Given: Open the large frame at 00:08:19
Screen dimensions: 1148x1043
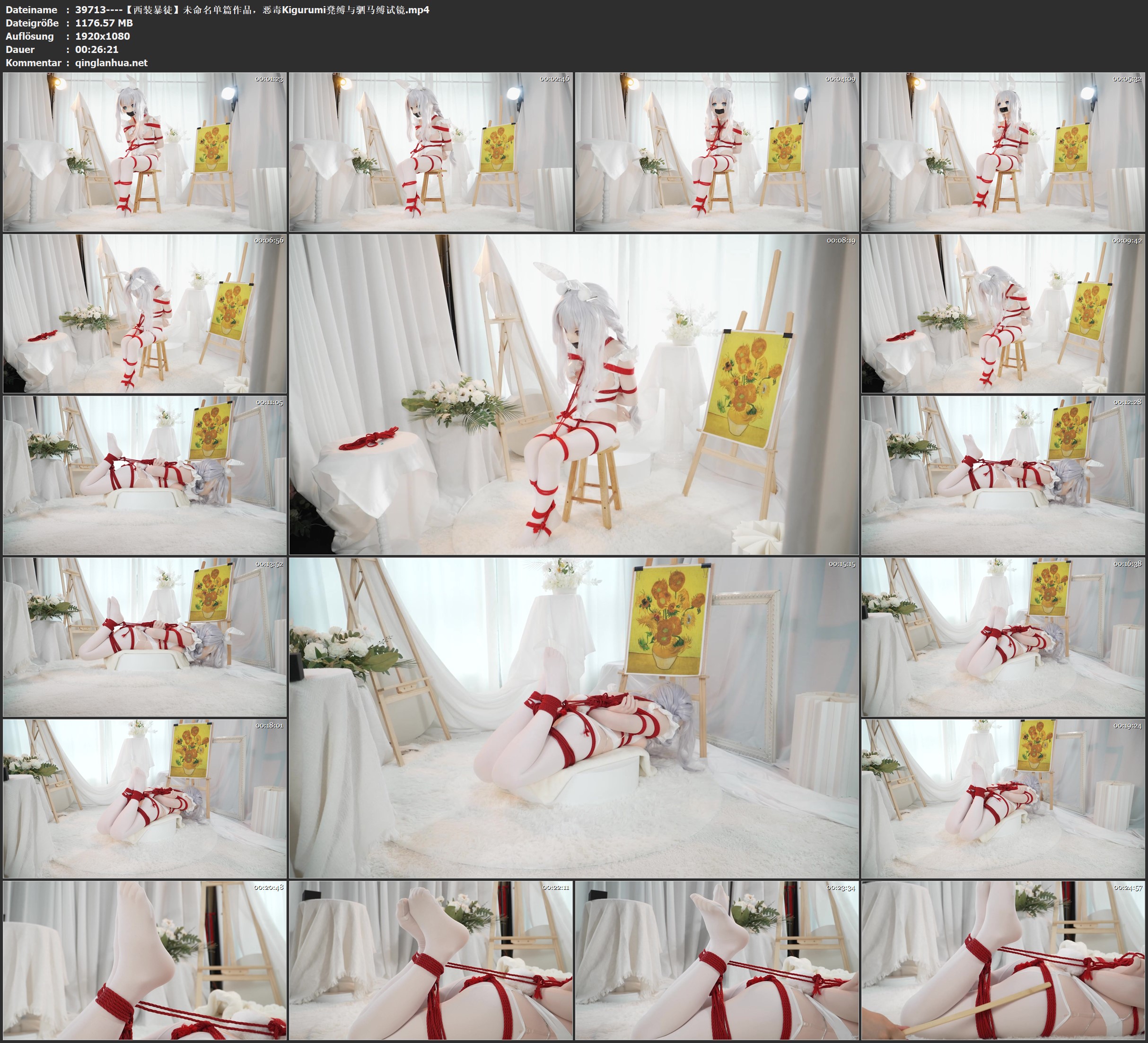Looking at the screenshot, I should coord(573,394).
